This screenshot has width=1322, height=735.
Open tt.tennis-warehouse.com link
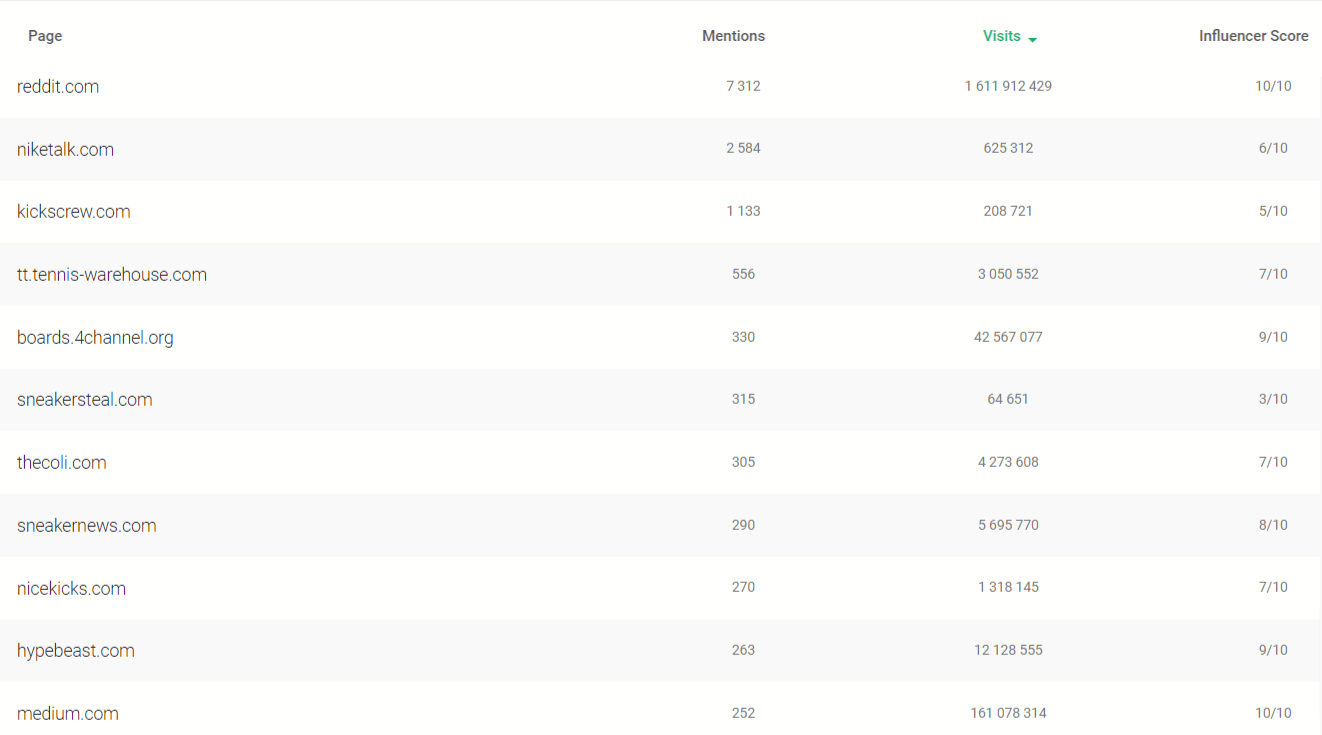112,275
